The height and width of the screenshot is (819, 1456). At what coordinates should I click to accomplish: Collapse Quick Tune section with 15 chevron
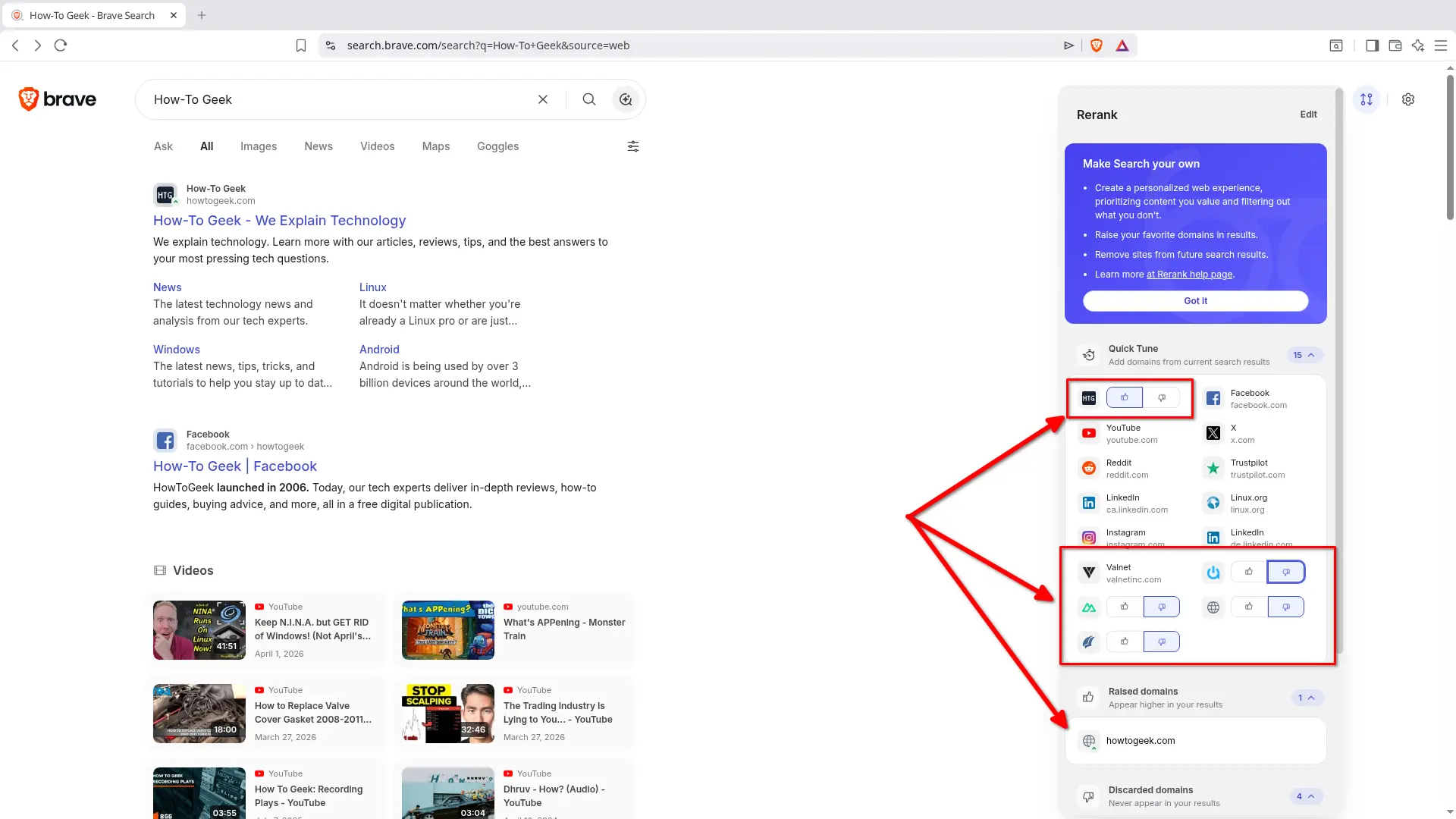tap(1305, 355)
